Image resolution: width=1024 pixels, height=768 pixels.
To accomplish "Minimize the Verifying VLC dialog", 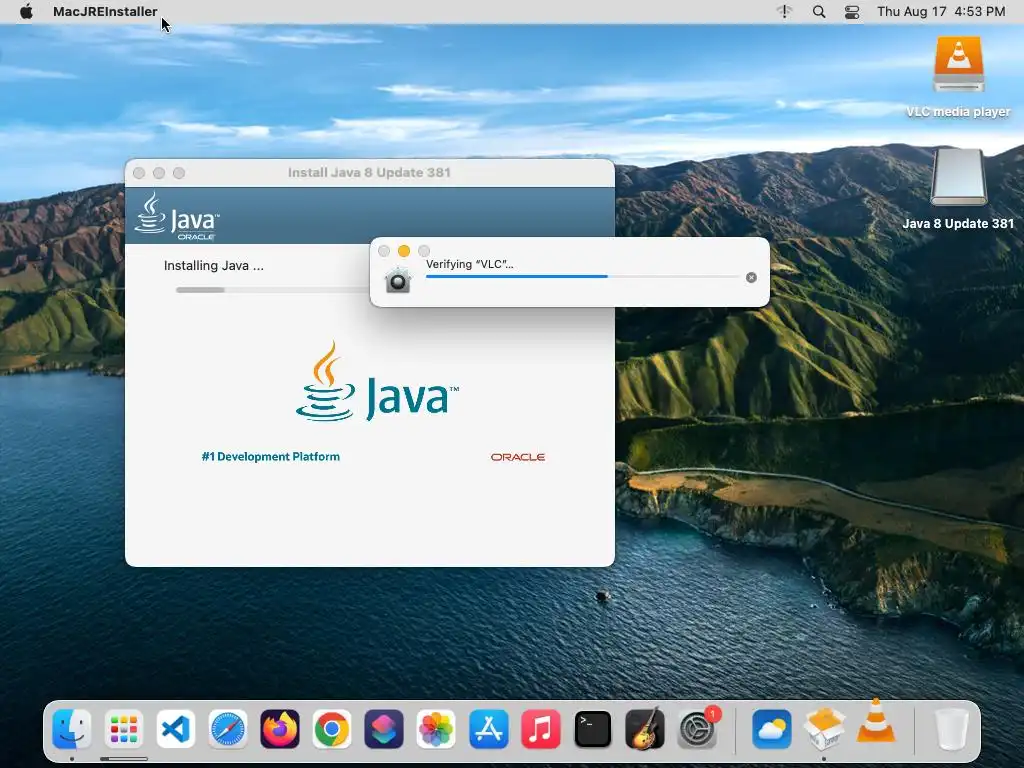I will [x=404, y=251].
